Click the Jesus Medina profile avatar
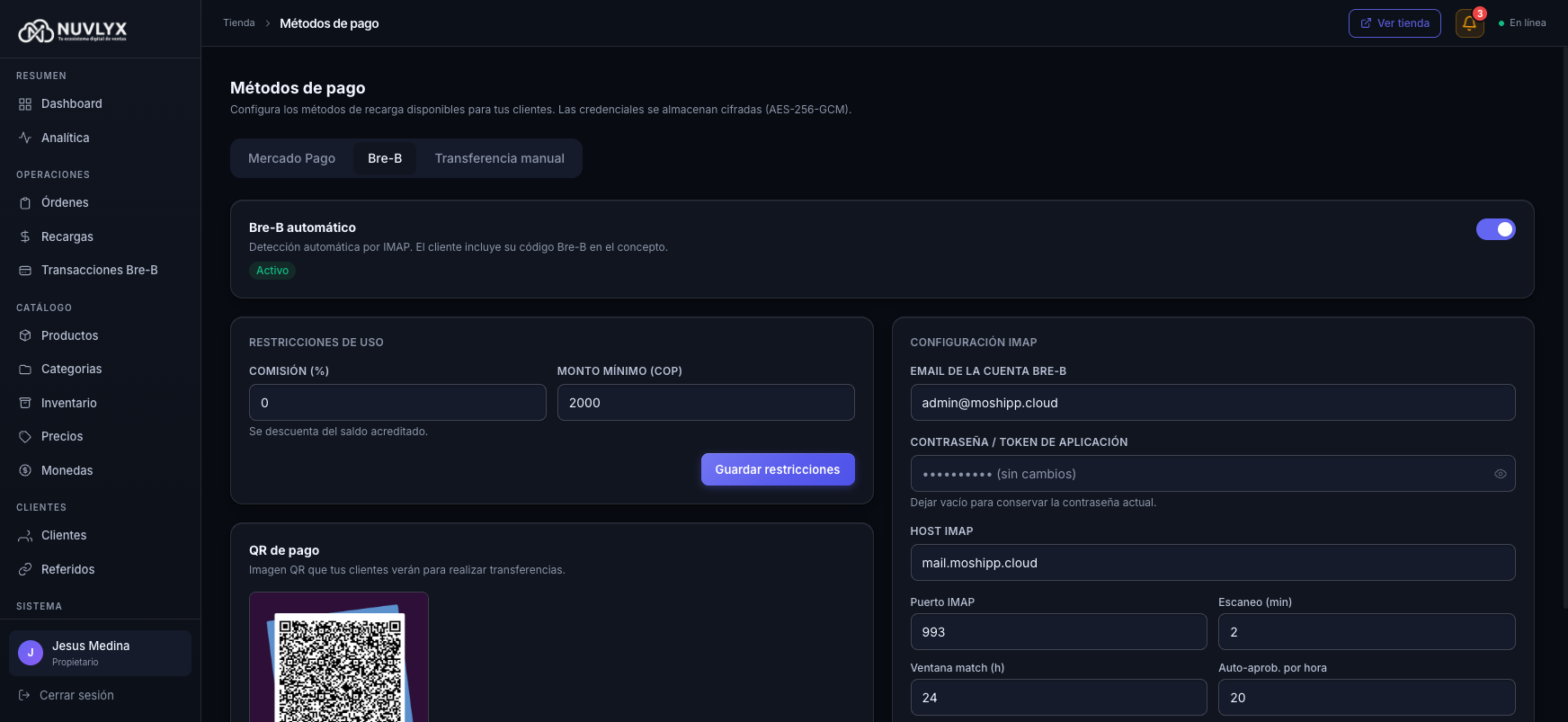Viewport: 1568px width, 722px height. [31, 653]
